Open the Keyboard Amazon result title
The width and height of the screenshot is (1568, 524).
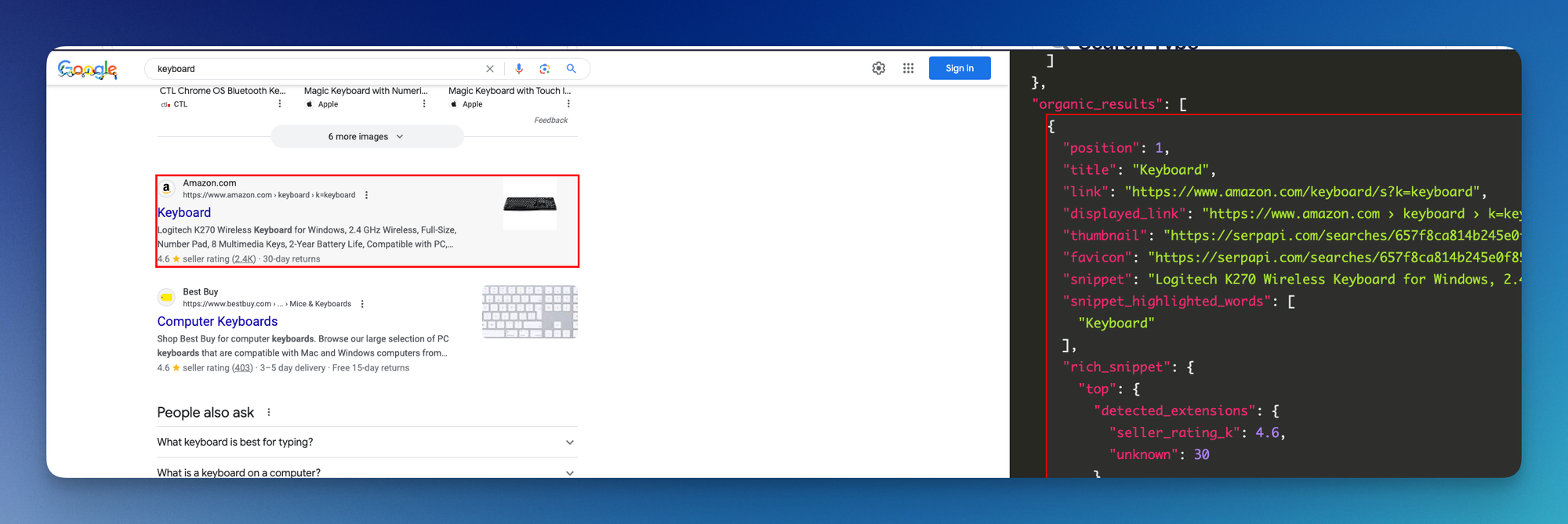pos(184,212)
